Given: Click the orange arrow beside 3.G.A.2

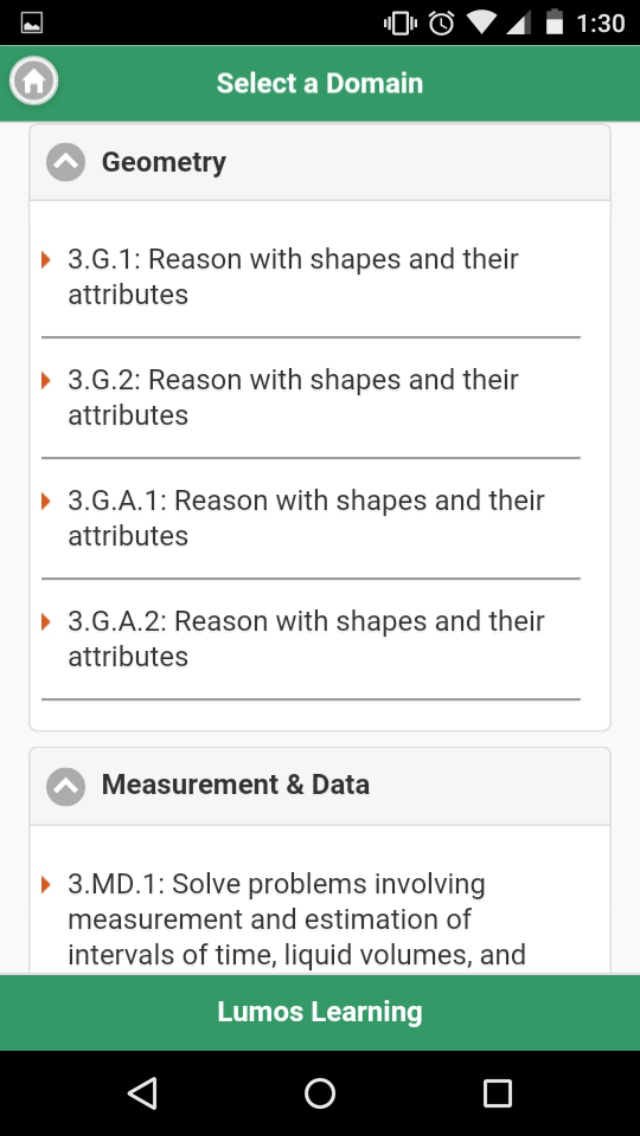Looking at the screenshot, I should (46, 622).
